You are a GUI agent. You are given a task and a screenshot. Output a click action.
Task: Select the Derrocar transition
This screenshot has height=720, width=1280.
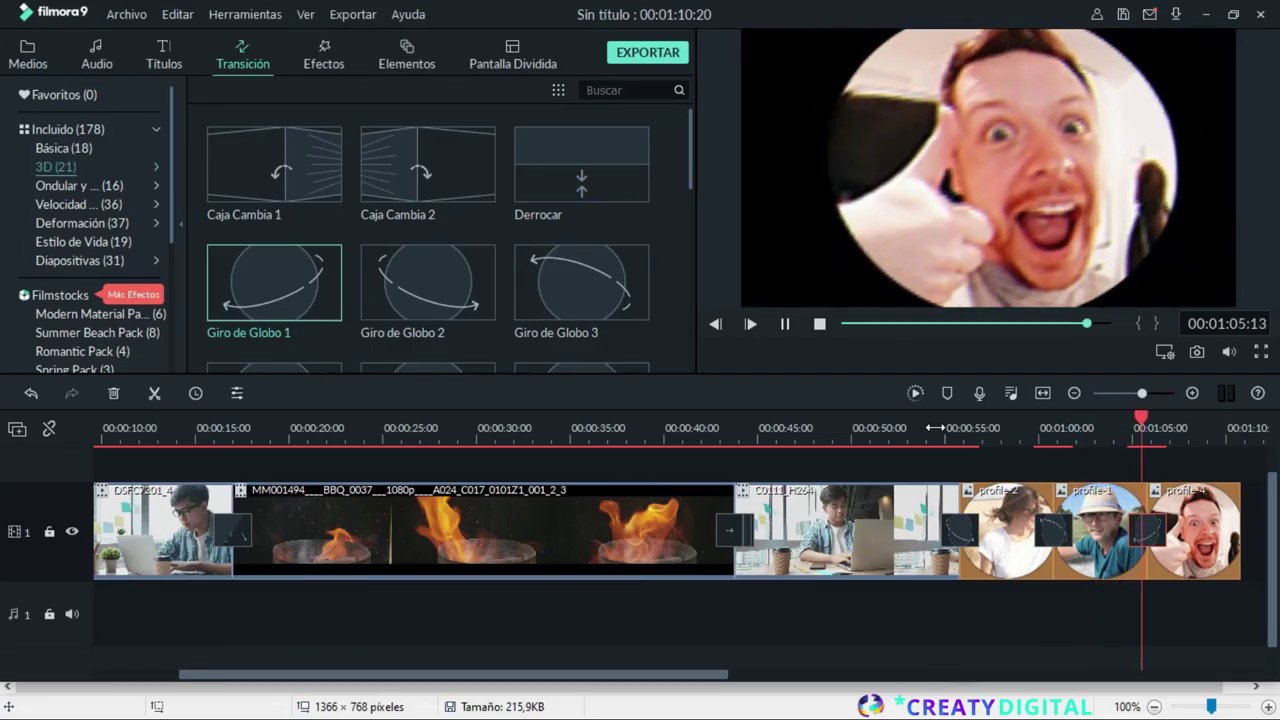(581, 164)
